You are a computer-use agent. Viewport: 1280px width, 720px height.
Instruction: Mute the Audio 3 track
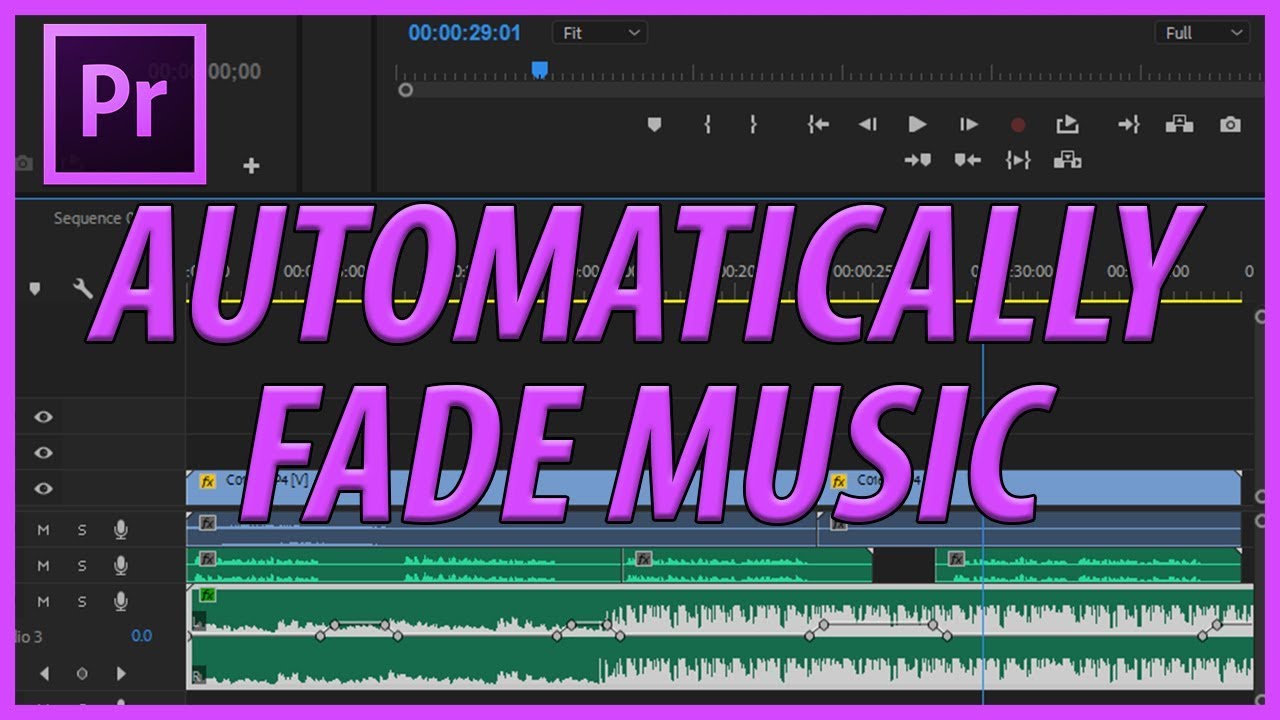[x=42, y=601]
